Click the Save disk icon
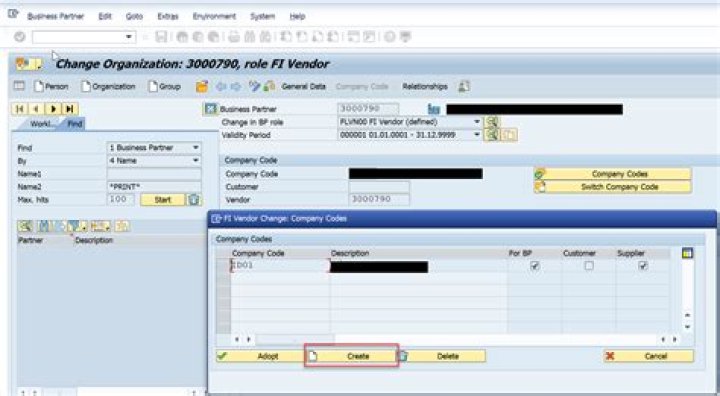Image resolution: width=720 pixels, height=396 pixels. coord(161,37)
